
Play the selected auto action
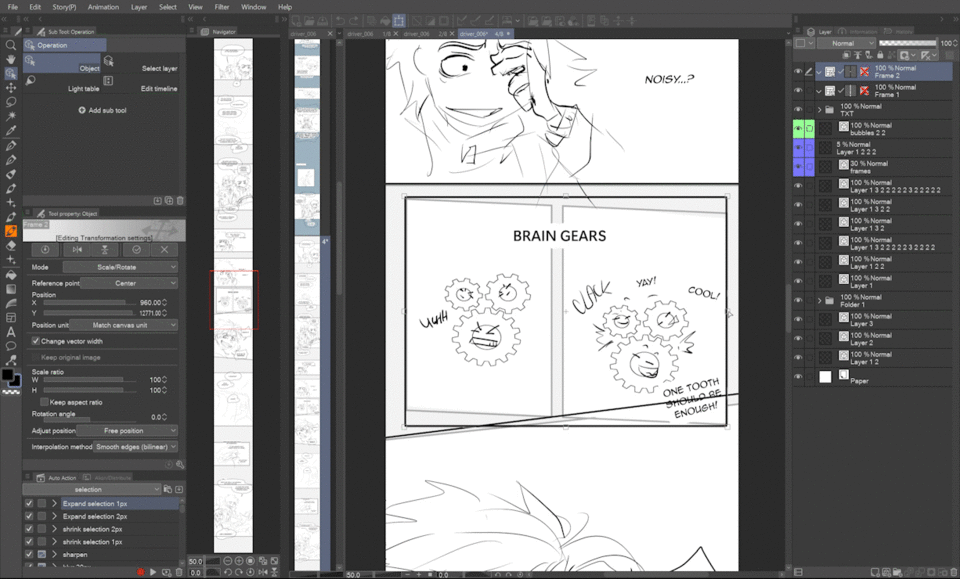(x=153, y=572)
